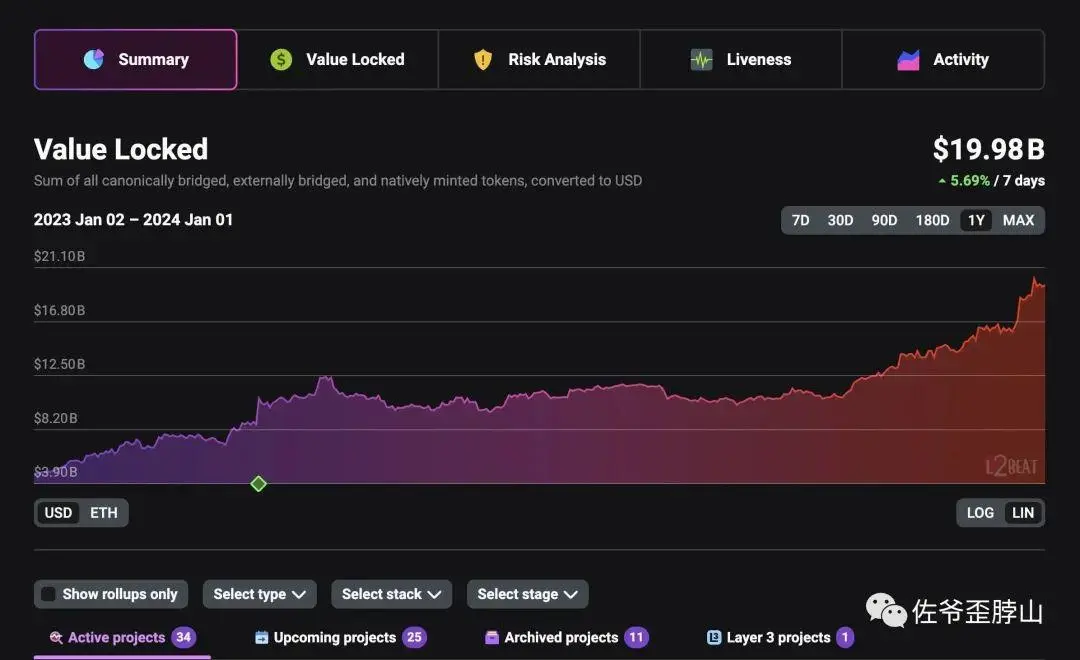The image size is (1080, 660).
Task: Click the Activity chart icon
Action: click(908, 60)
